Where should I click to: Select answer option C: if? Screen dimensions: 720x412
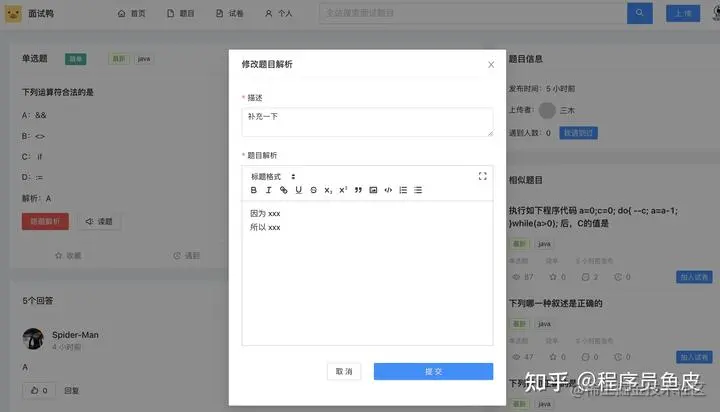point(32,157)
